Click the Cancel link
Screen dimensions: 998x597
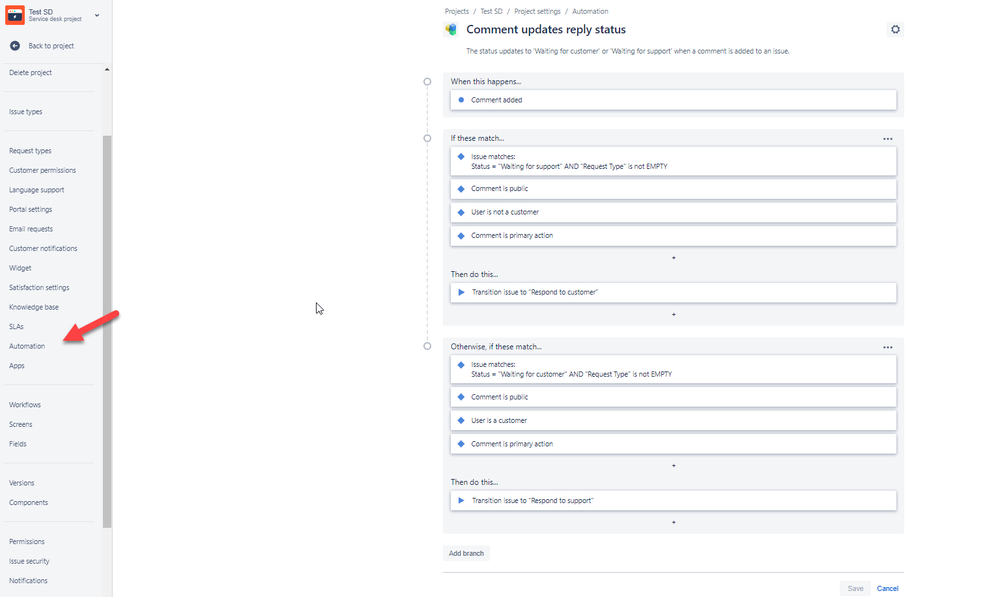pyautogui.click(x=887, y=589)
